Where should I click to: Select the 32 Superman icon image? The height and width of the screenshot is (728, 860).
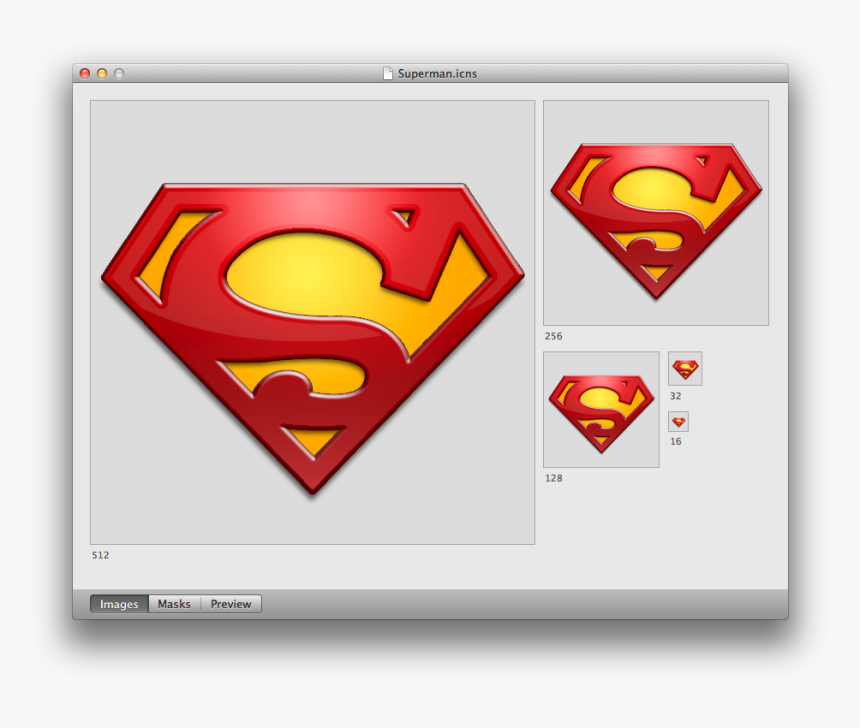pyautogui.click(x=685, y=369)
